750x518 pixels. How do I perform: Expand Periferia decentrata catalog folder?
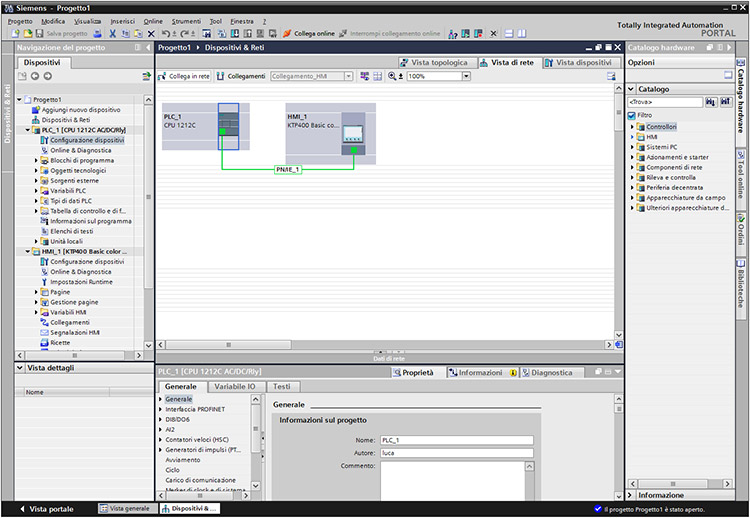632,187
